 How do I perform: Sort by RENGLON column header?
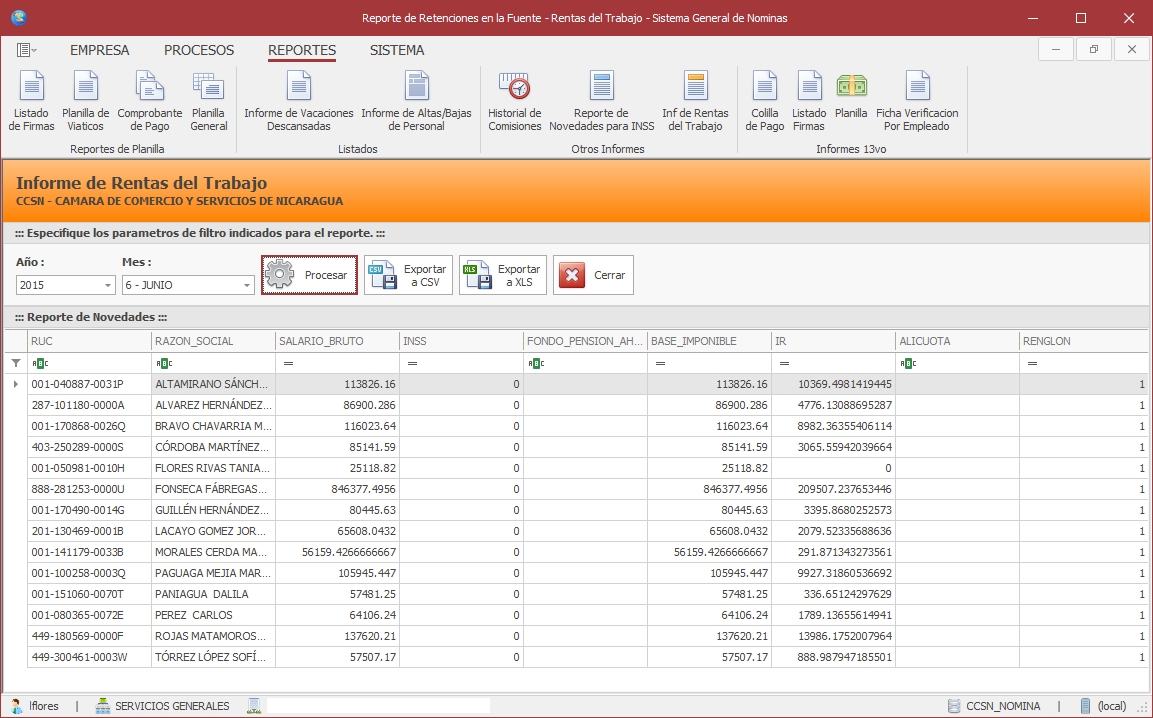[x=1085, y=341]
